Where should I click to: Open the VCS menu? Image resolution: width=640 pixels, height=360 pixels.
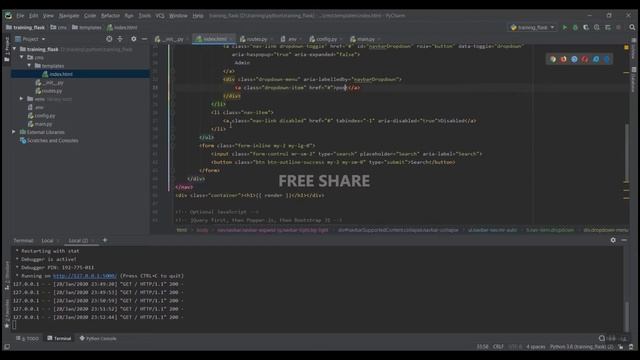point(160,16)
